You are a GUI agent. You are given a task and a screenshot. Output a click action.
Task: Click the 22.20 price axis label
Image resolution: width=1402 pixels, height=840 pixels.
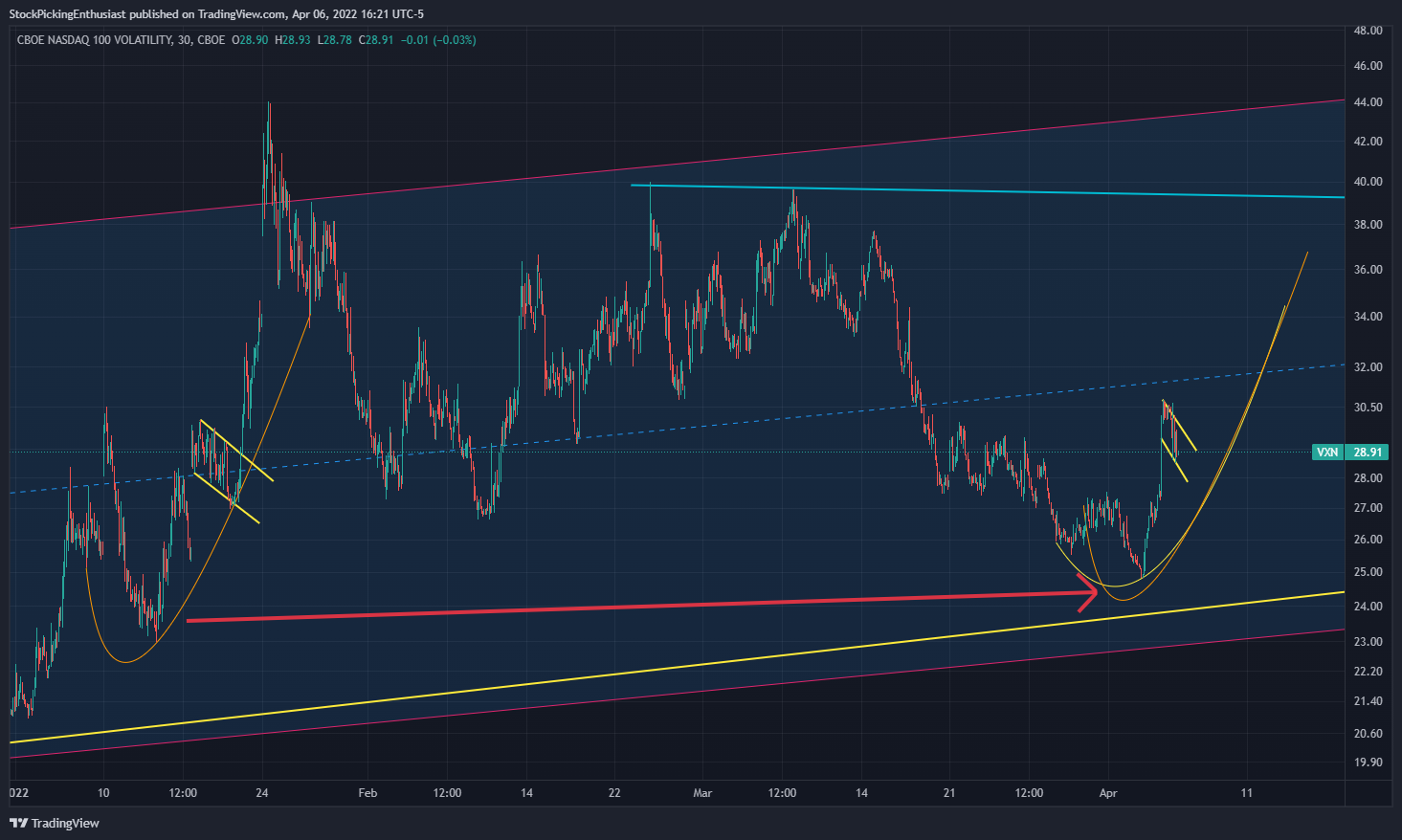coord(1369,672)
